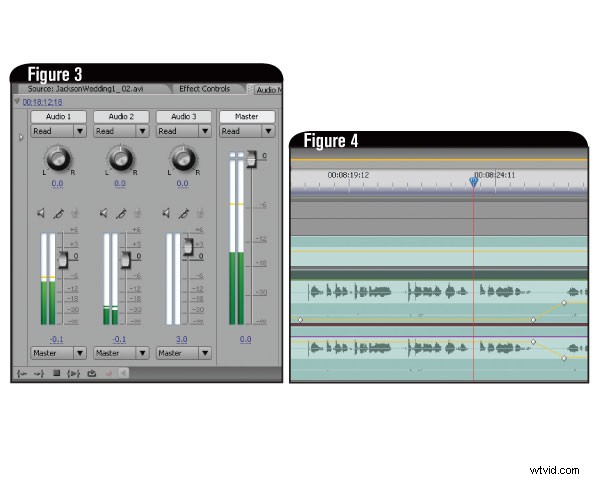Click the Audio 2 track name field

[x=121, y=116]
